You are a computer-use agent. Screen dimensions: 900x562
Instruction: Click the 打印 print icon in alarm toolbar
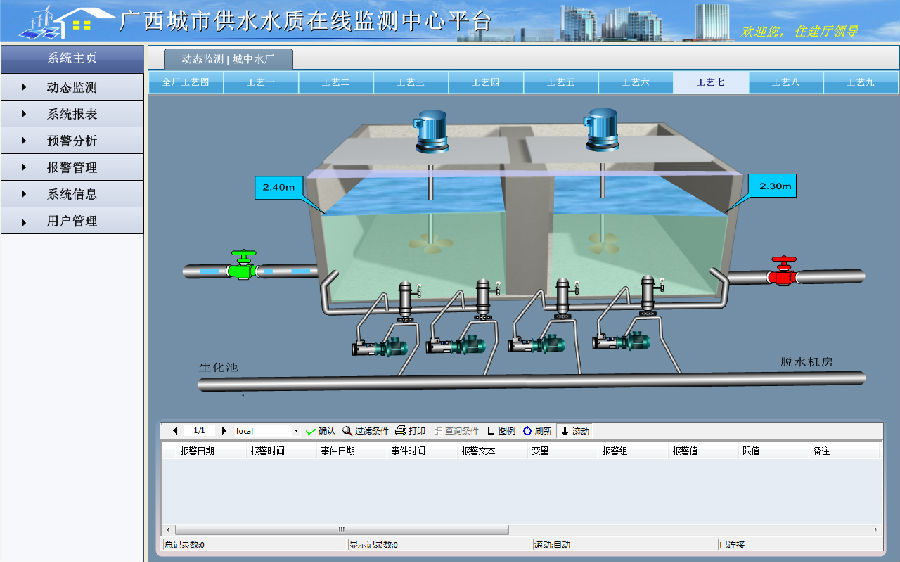click(410, 431)
